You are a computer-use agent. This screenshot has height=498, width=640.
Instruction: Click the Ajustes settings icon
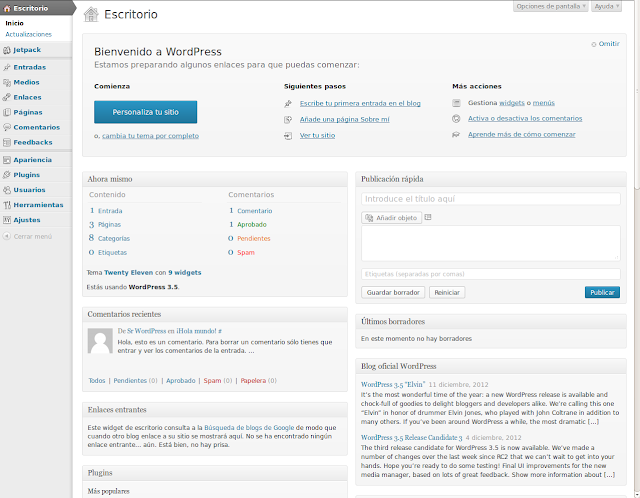(x=7, y=220)
